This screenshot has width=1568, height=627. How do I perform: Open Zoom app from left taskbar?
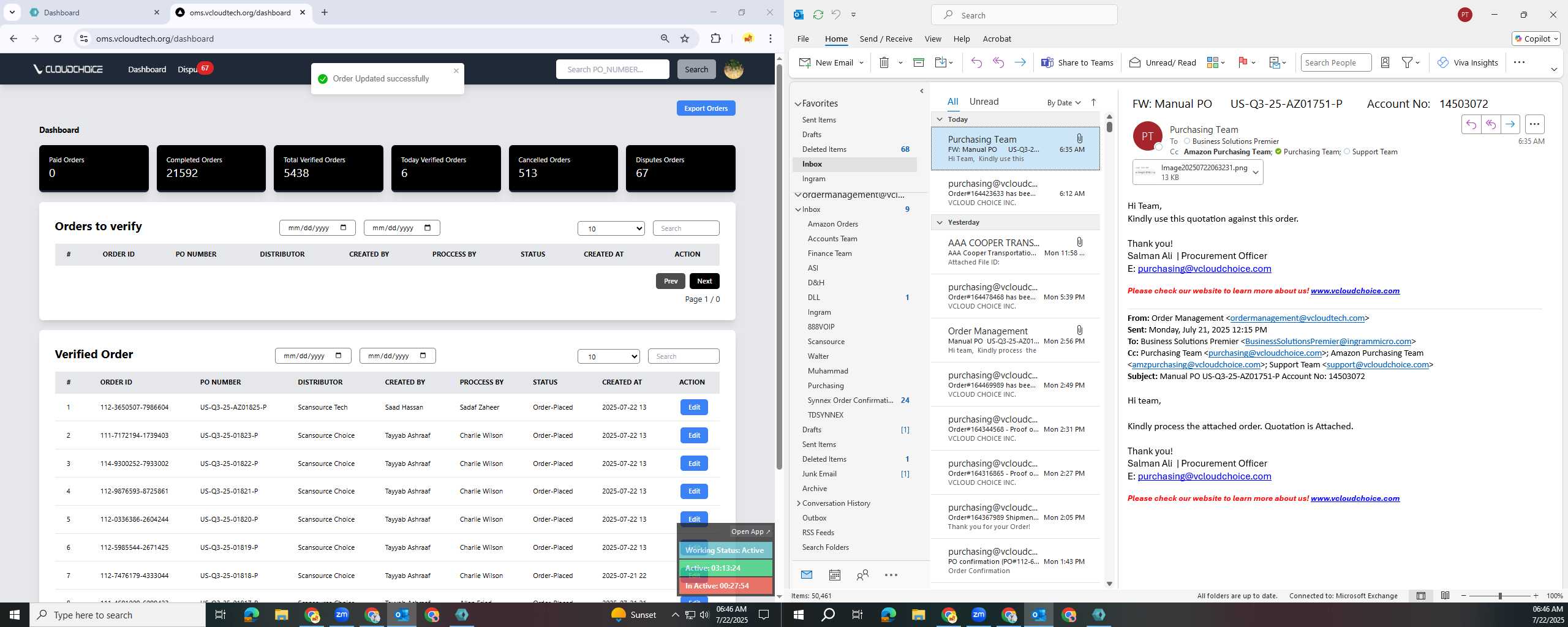[342, 615]
